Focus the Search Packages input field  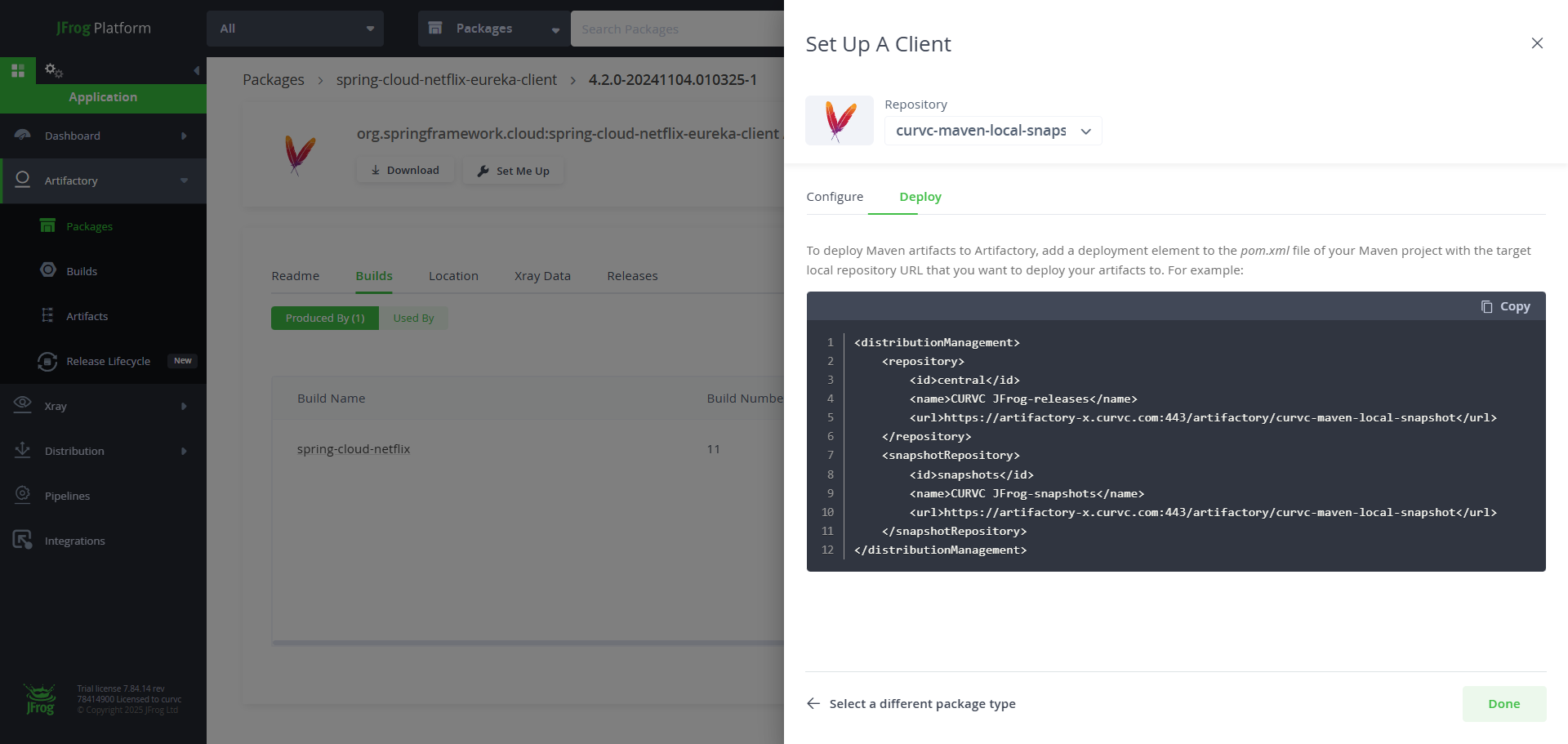677,29
